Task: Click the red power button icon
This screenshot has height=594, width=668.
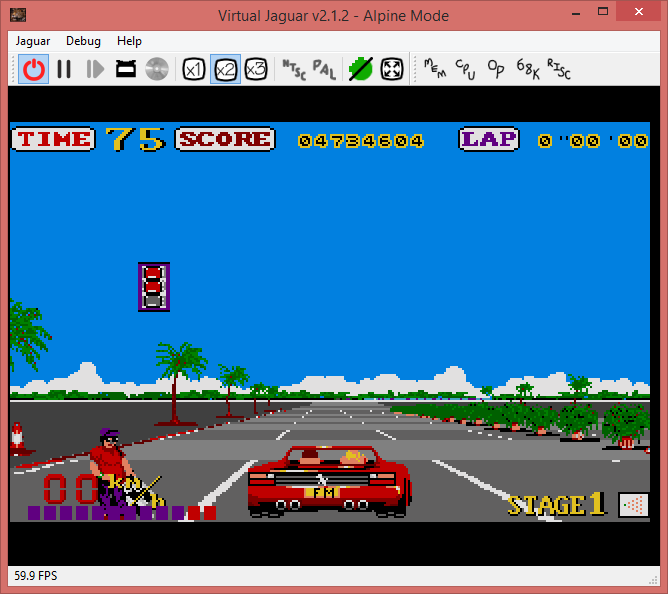Action: coord(34,69)
